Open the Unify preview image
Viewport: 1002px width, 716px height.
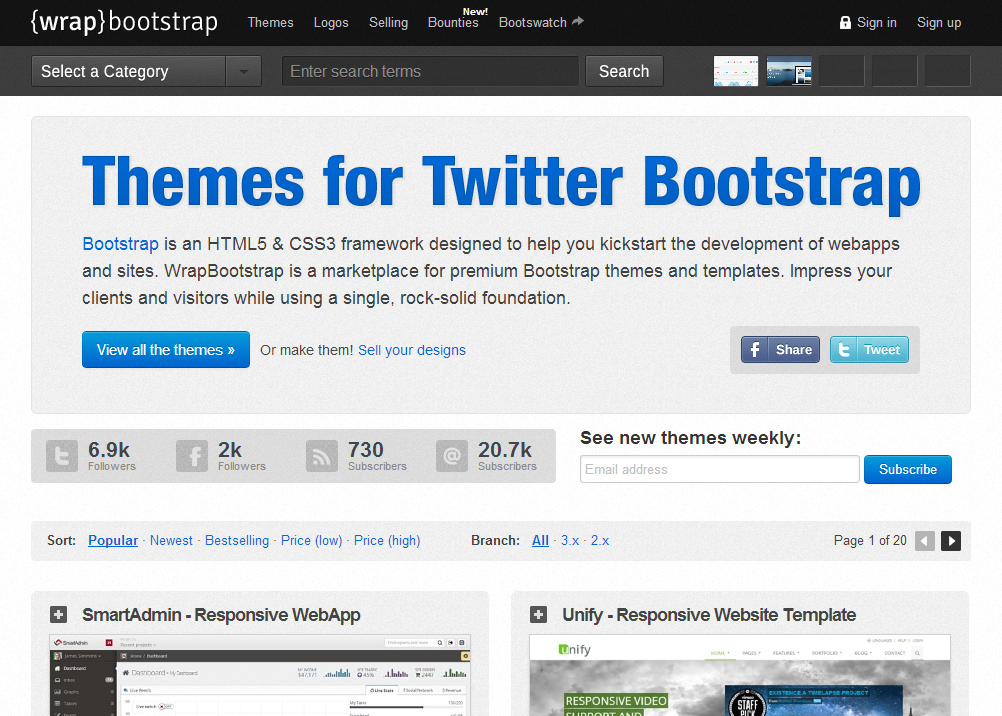tap(740, 675)
